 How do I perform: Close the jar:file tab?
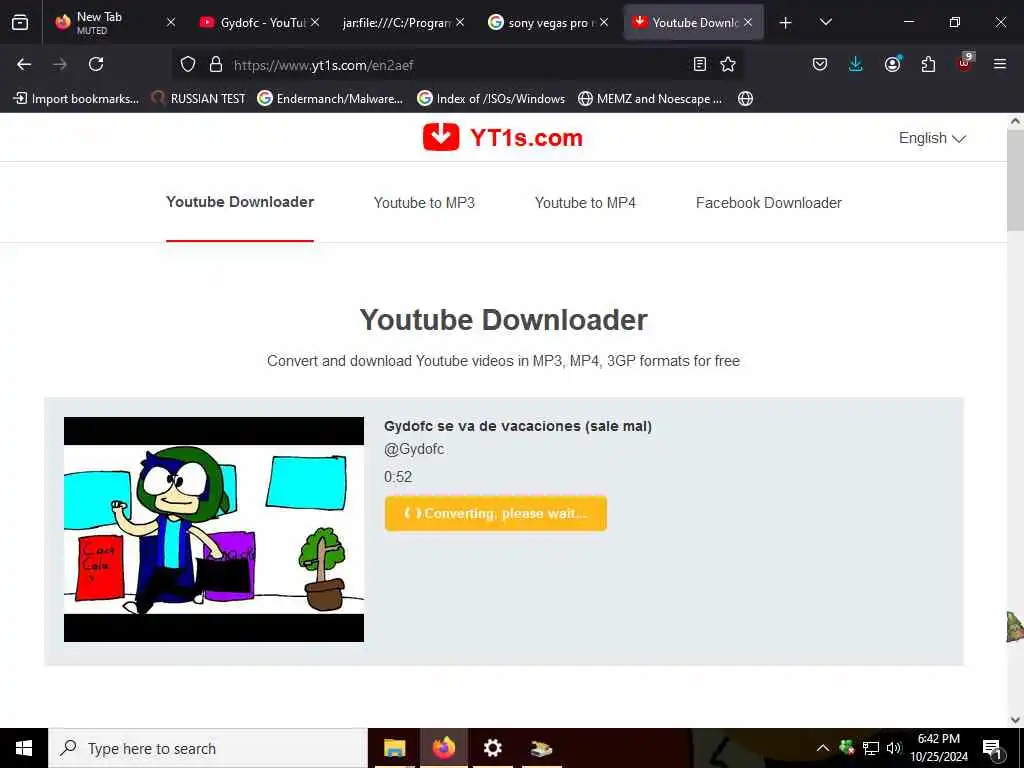[460, 22]
